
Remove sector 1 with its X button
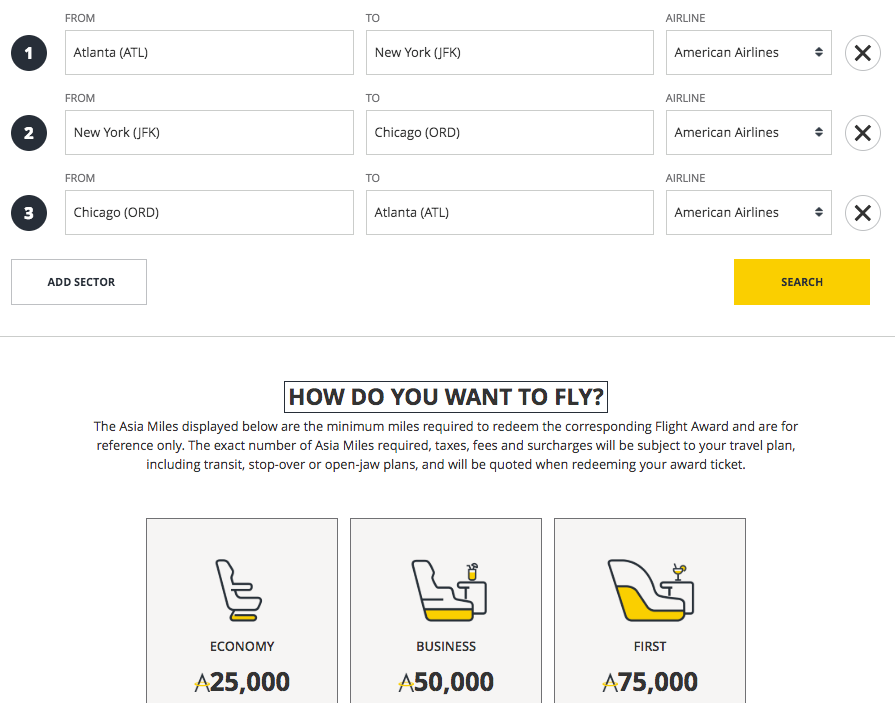click(x=862, y=53)
